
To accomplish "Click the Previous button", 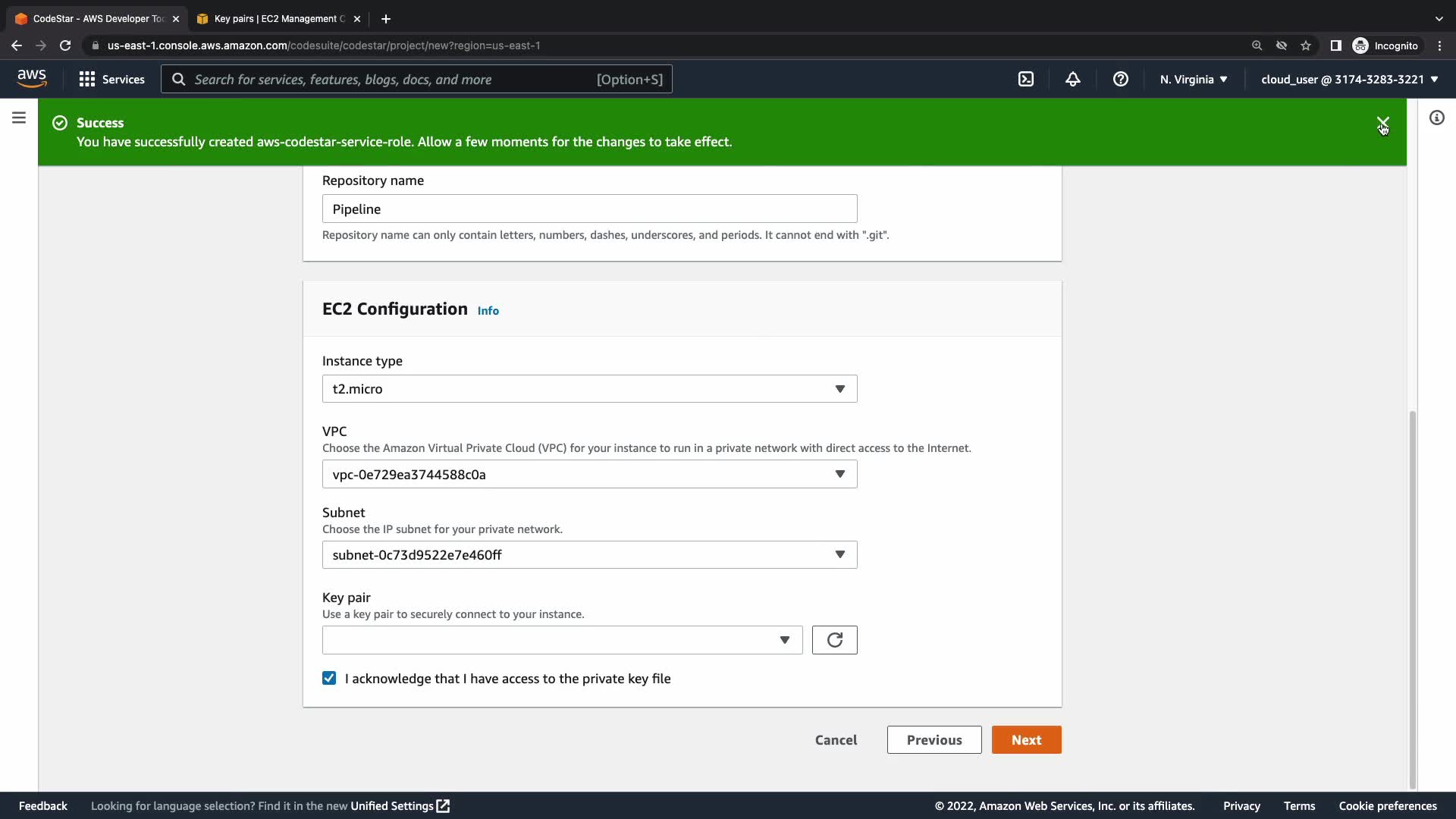I will point(934,740).
